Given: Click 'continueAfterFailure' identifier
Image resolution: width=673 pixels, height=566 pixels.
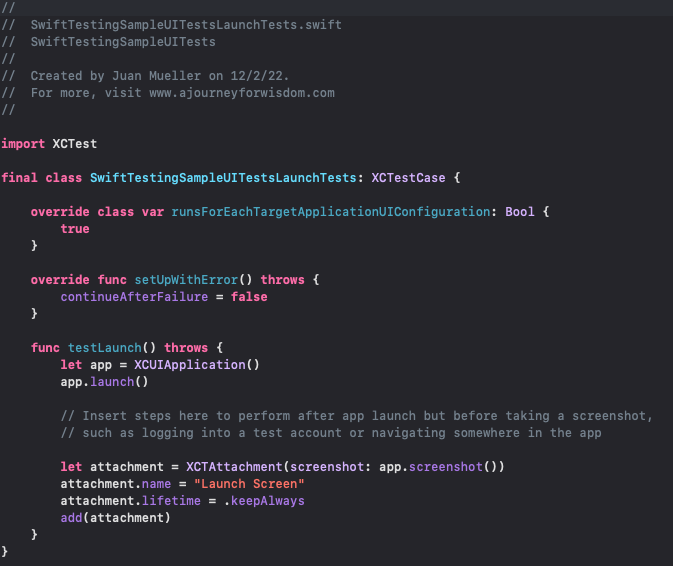Looking at the screenshot, I should [x=134, y=297].
